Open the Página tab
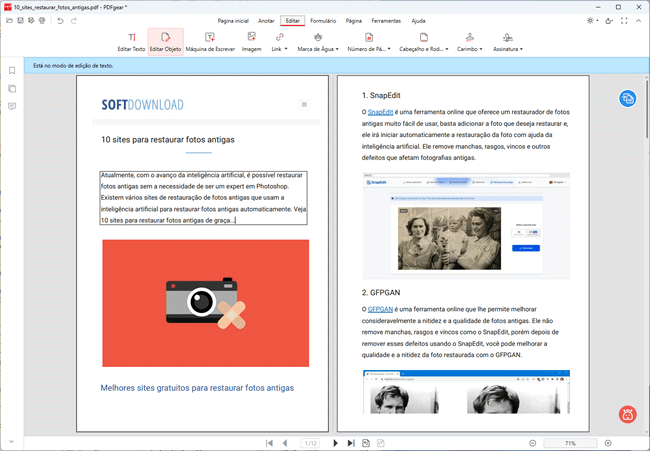Viewport: 650px width, 451px height. [x=354, y=21]
